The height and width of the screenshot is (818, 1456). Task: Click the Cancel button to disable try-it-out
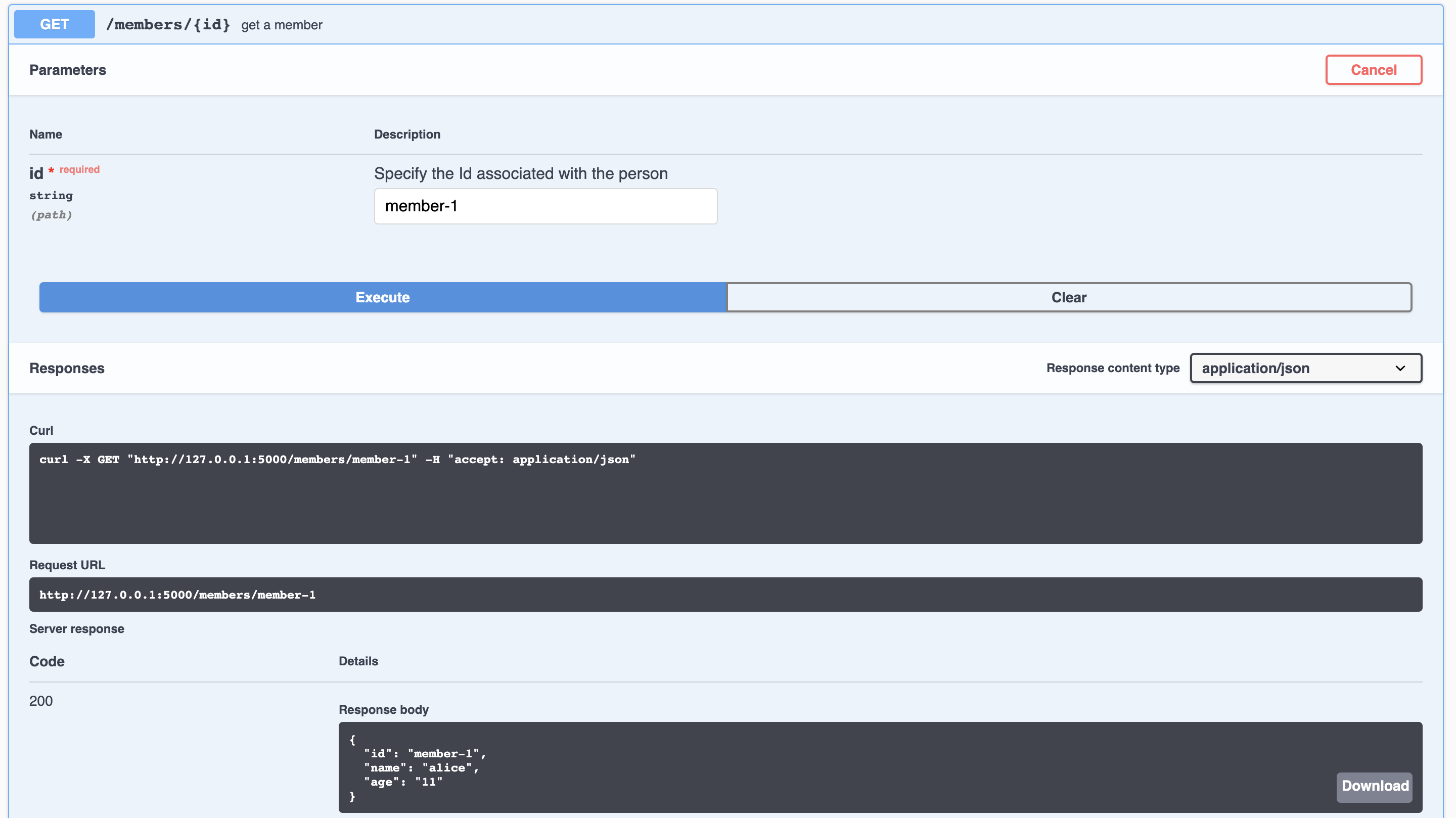point(1374,70)
